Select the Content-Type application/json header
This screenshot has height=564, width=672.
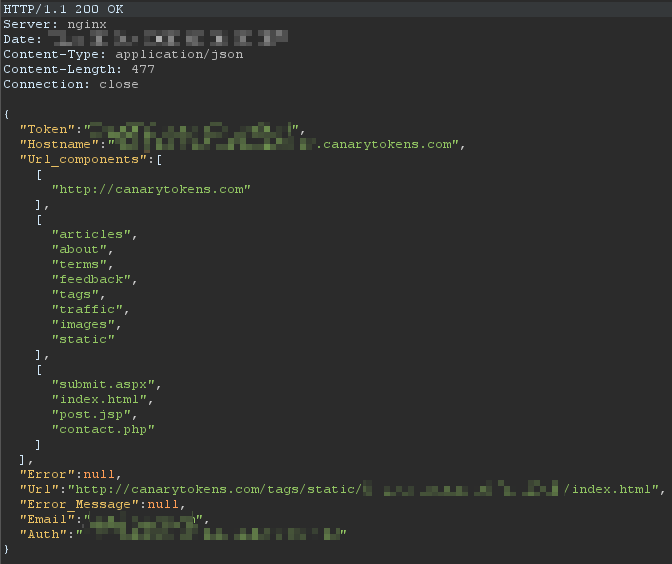pos(123,54)
